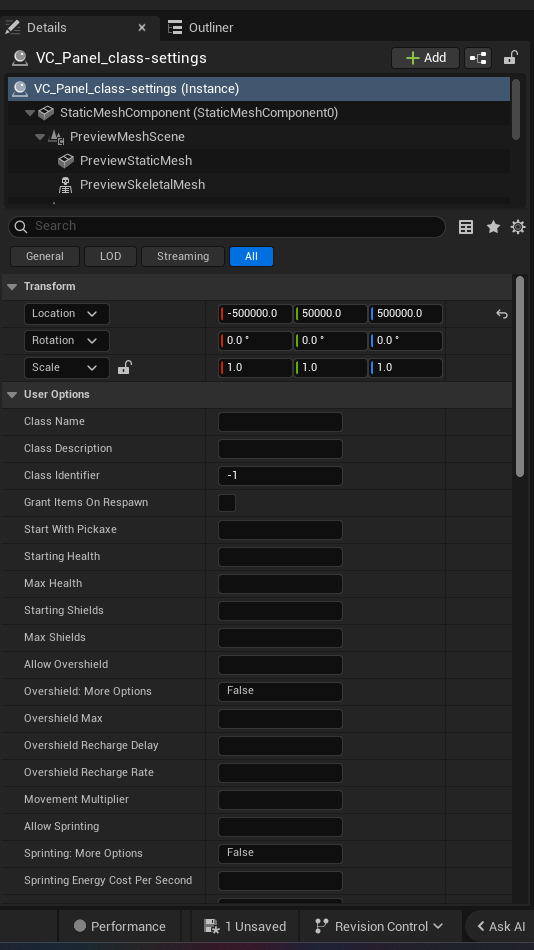Click the PreviewStaticMesh cube icon
Screen dimensions: 534x950
[65, 161]
